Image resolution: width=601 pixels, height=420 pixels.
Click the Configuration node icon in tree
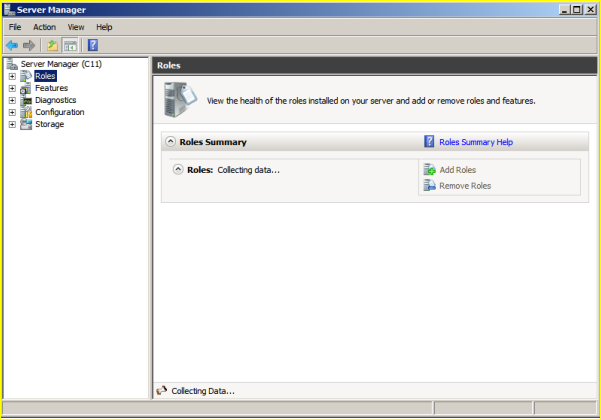26,112
